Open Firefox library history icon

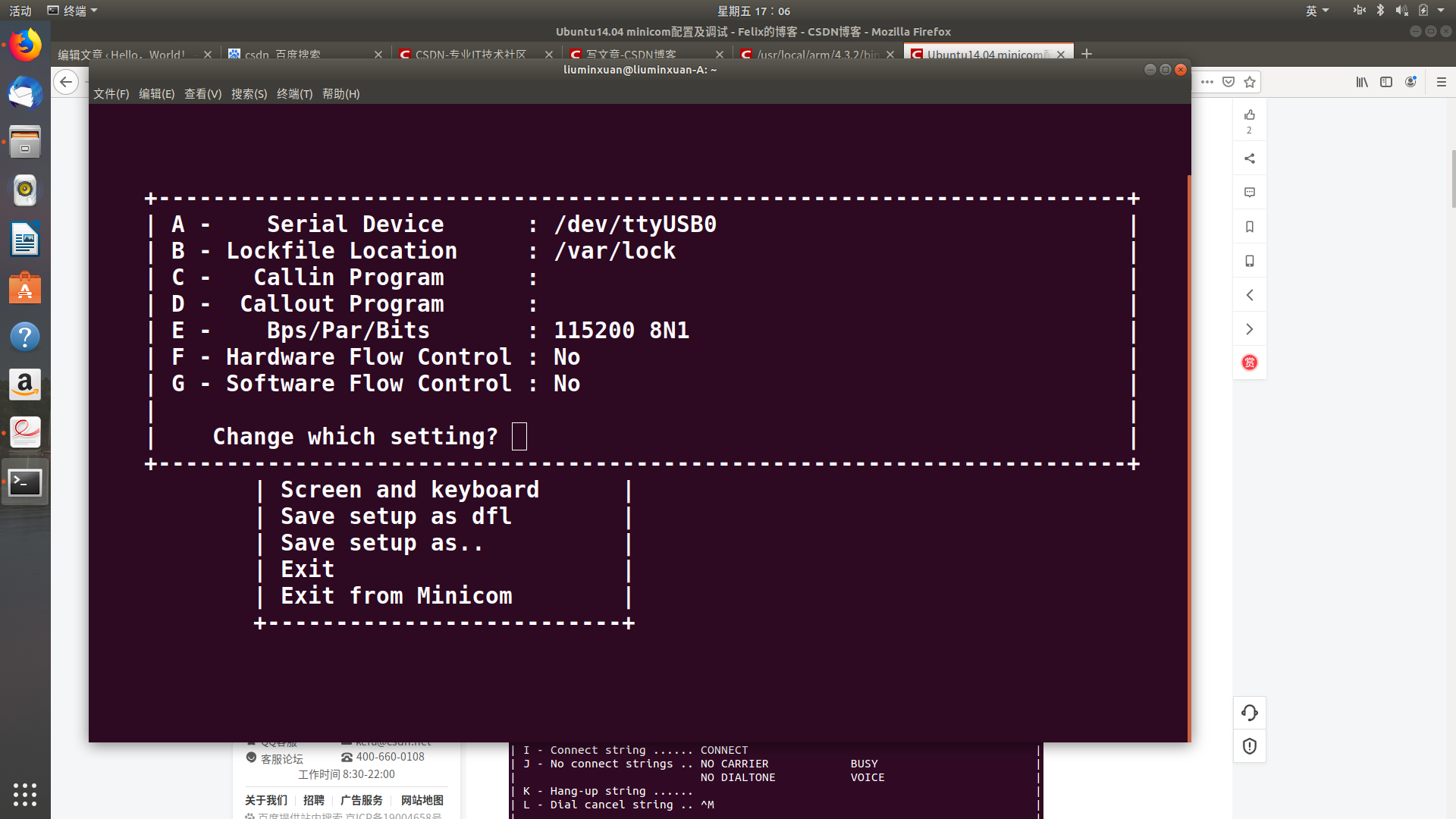click(x=1362, y=82)
